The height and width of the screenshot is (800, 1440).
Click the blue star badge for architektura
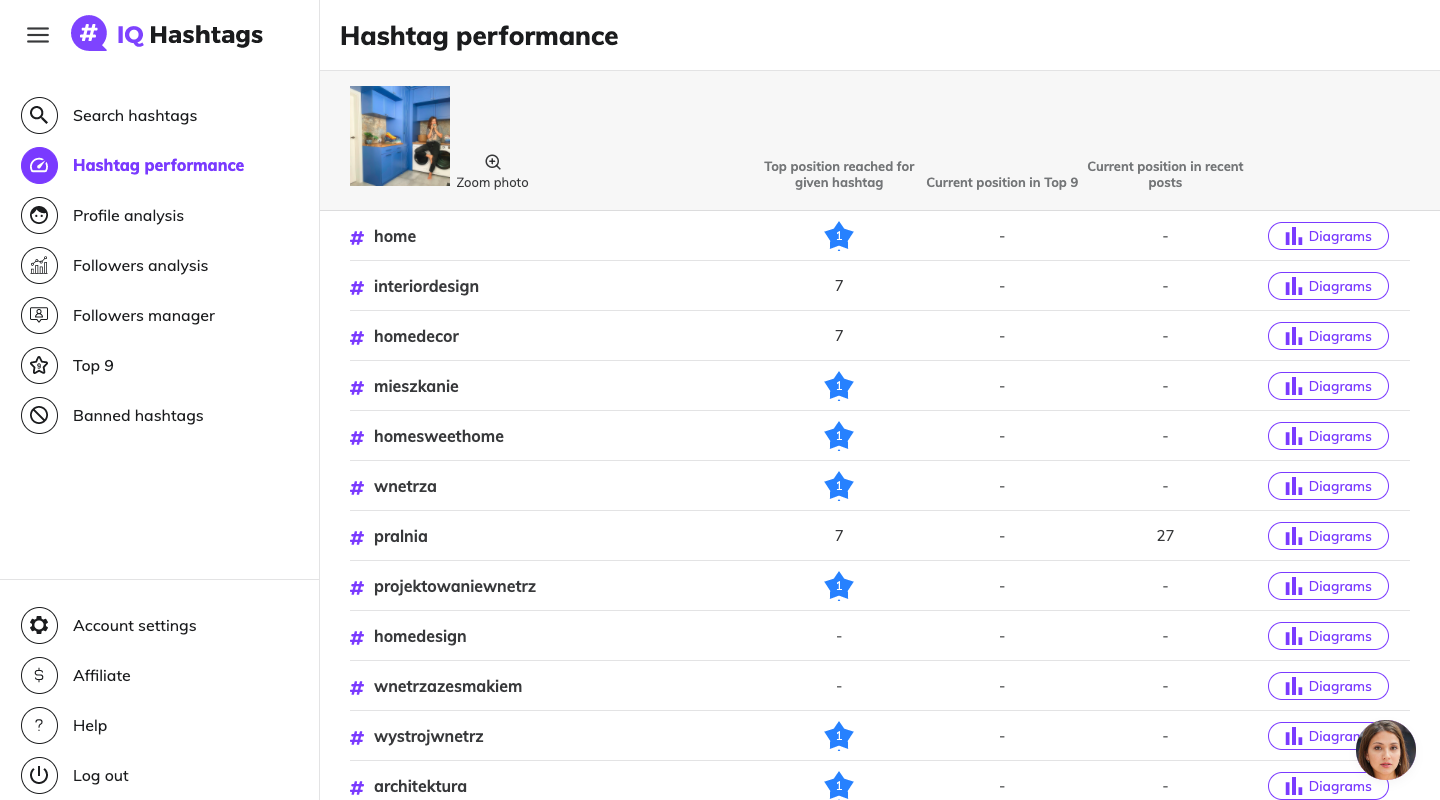click(839, 786)
